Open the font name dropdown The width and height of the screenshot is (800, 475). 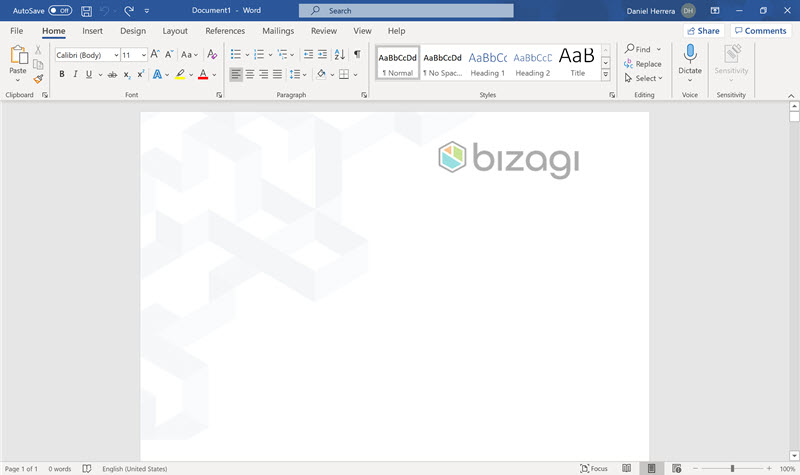click(x=116, y=55)
